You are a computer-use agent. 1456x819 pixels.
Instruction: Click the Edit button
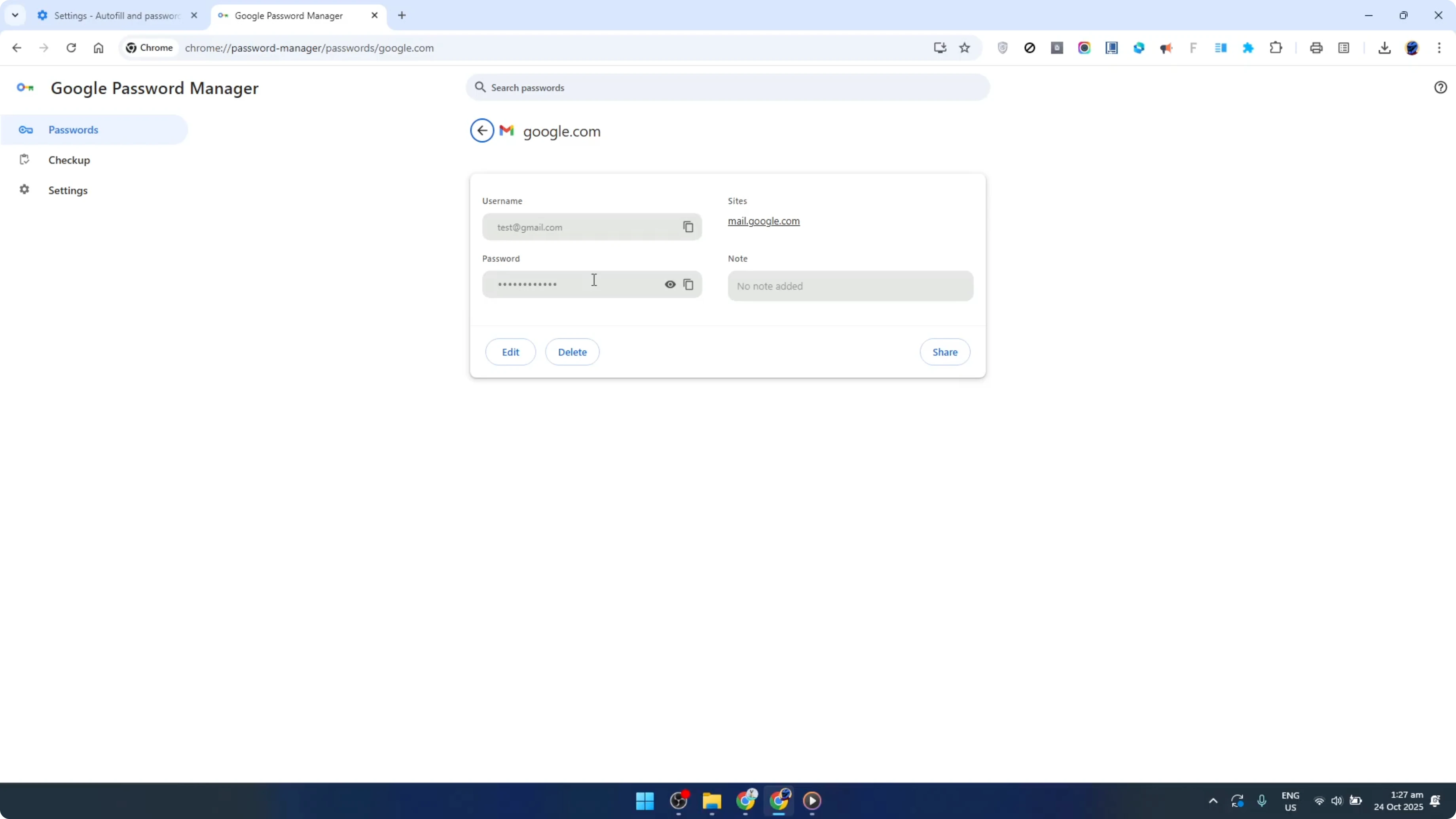point(510,352)
